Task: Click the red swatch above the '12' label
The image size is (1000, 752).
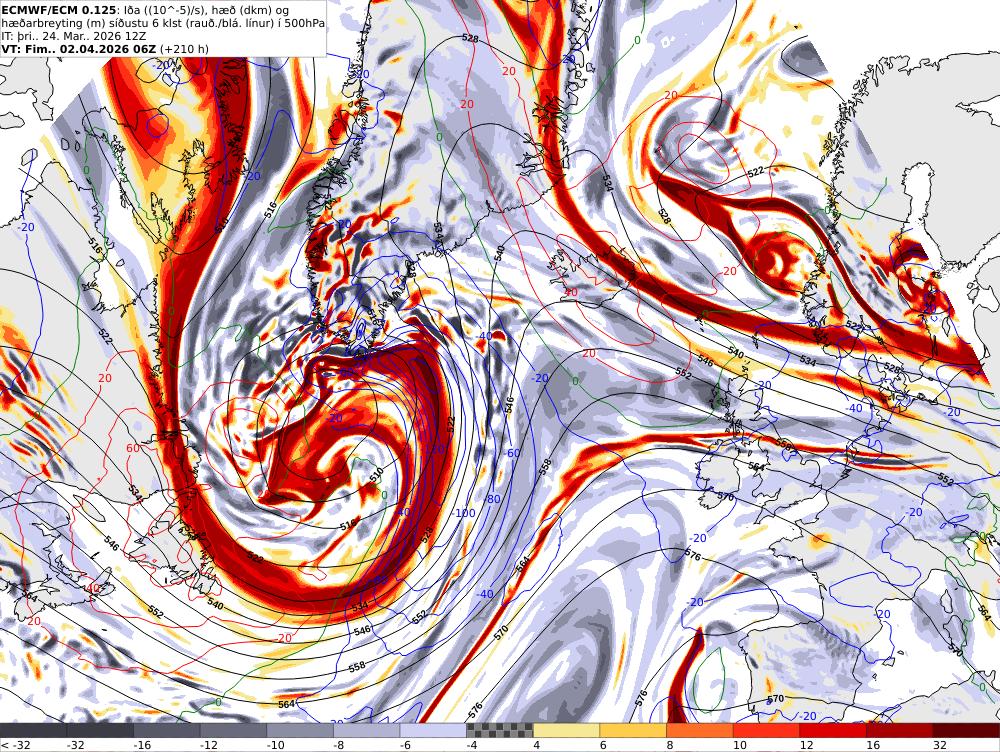Action: click(833, 730)
